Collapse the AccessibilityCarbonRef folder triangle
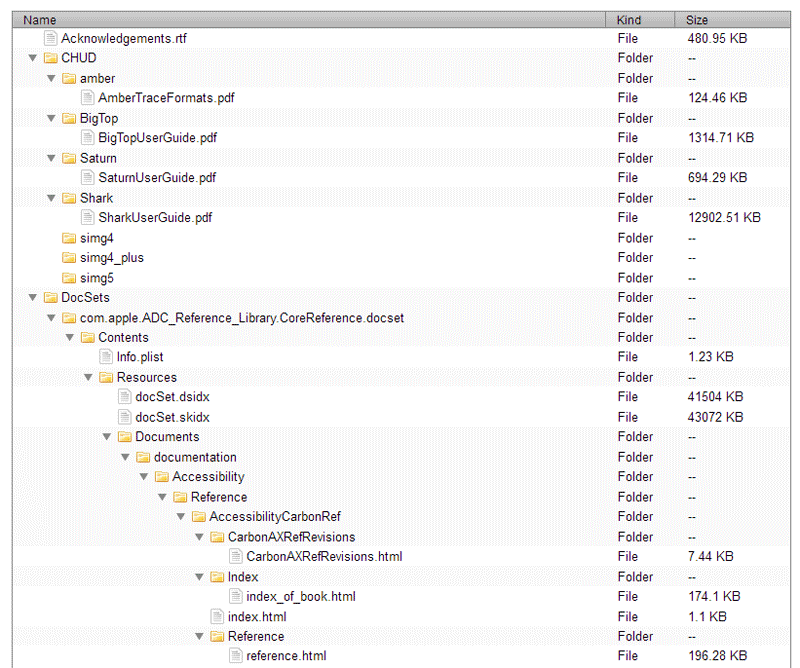 (x=181, y=517)
